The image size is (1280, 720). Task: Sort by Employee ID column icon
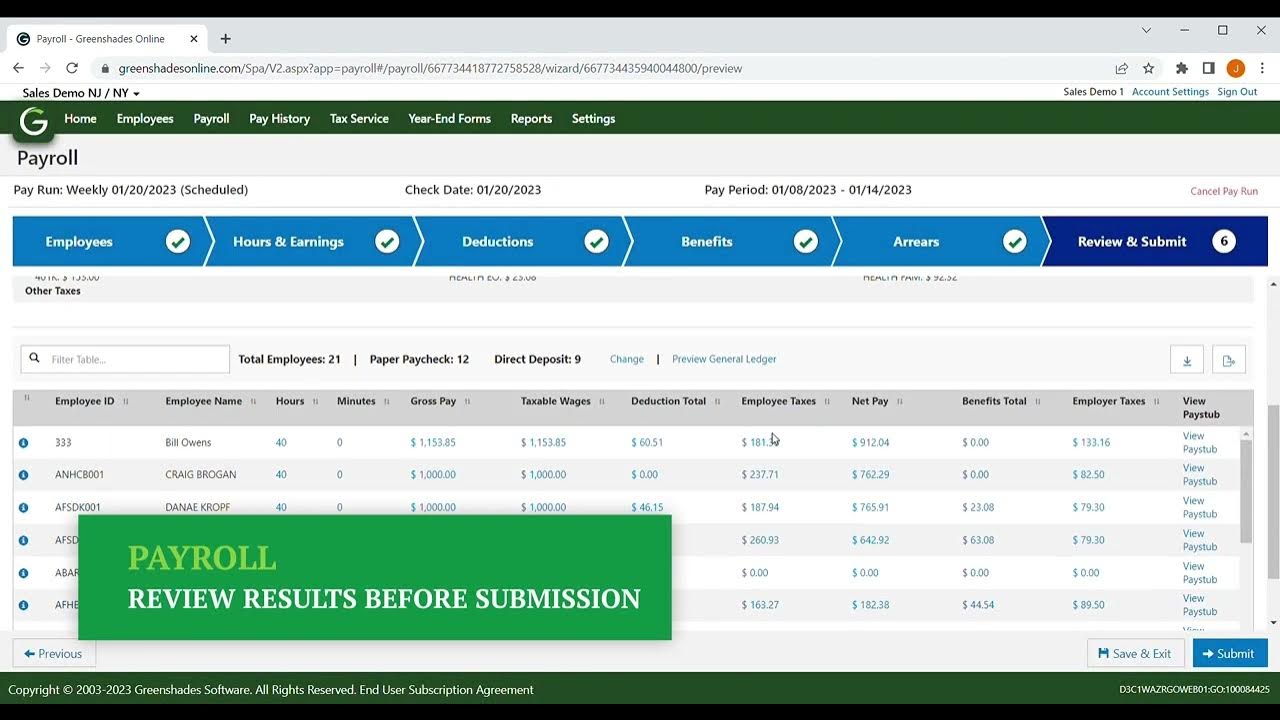pos(125,402)
